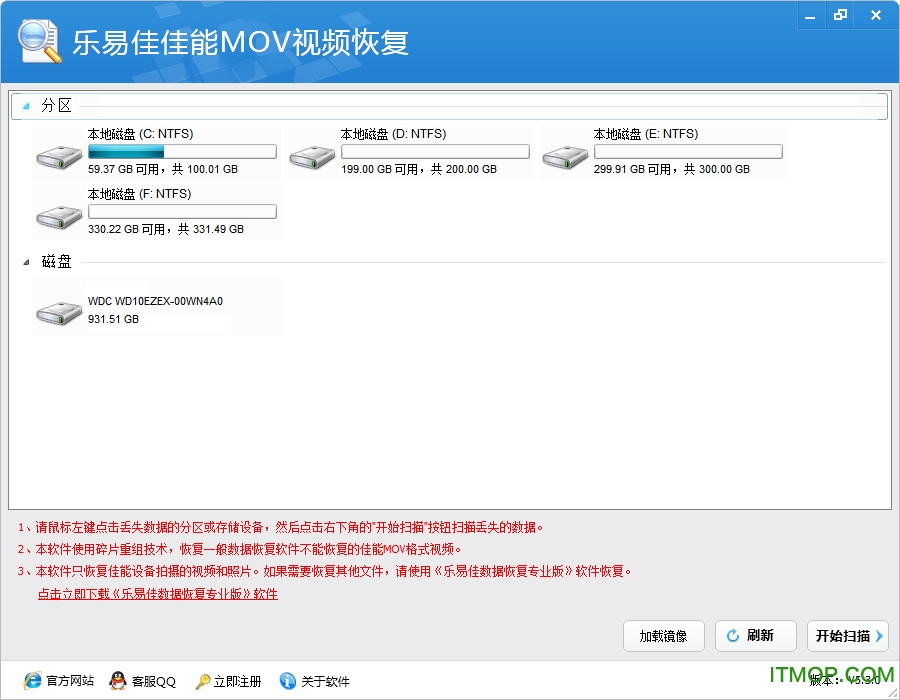Click the 本地磁盘 (D: NTFS) label

click(x=393, y=134)
